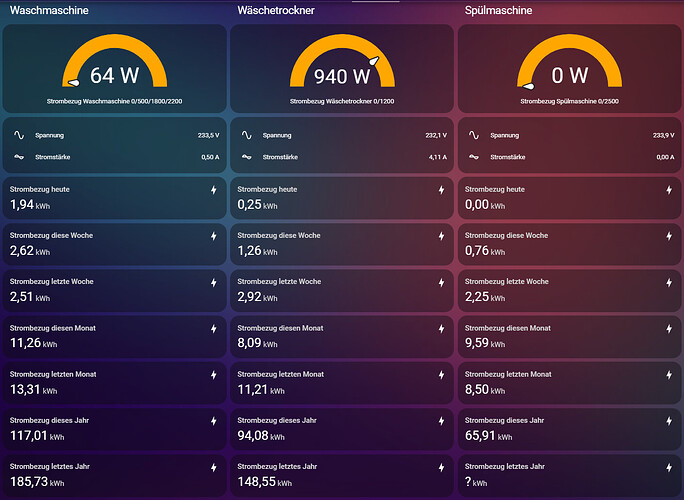684x500 pixels.
Task: Click the Wäschetrockner column heading
Action: tap(276, 10)
